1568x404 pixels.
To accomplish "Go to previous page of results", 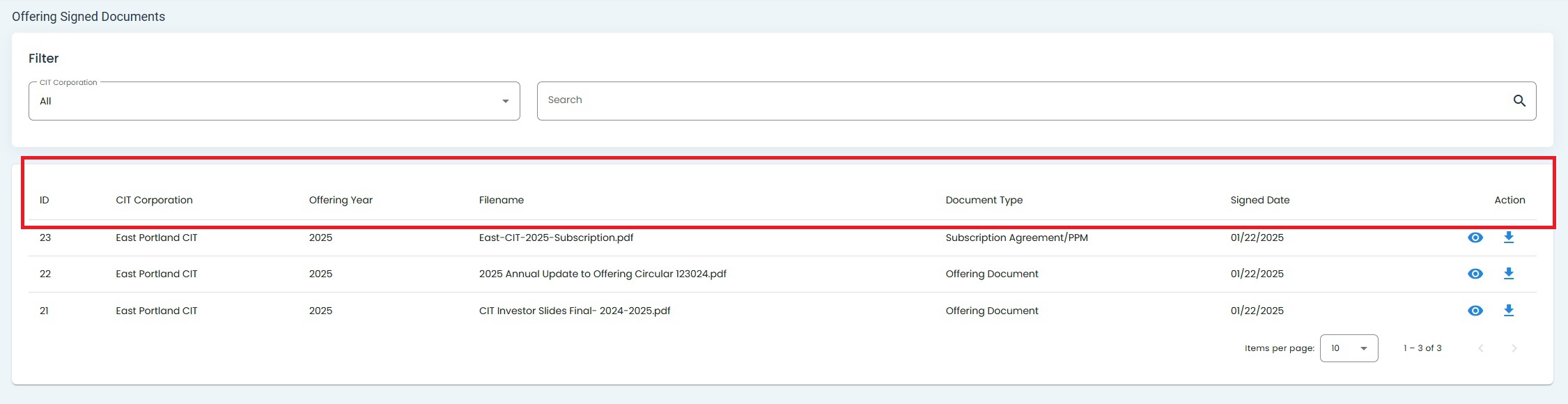I will (x=1481, y=348).
